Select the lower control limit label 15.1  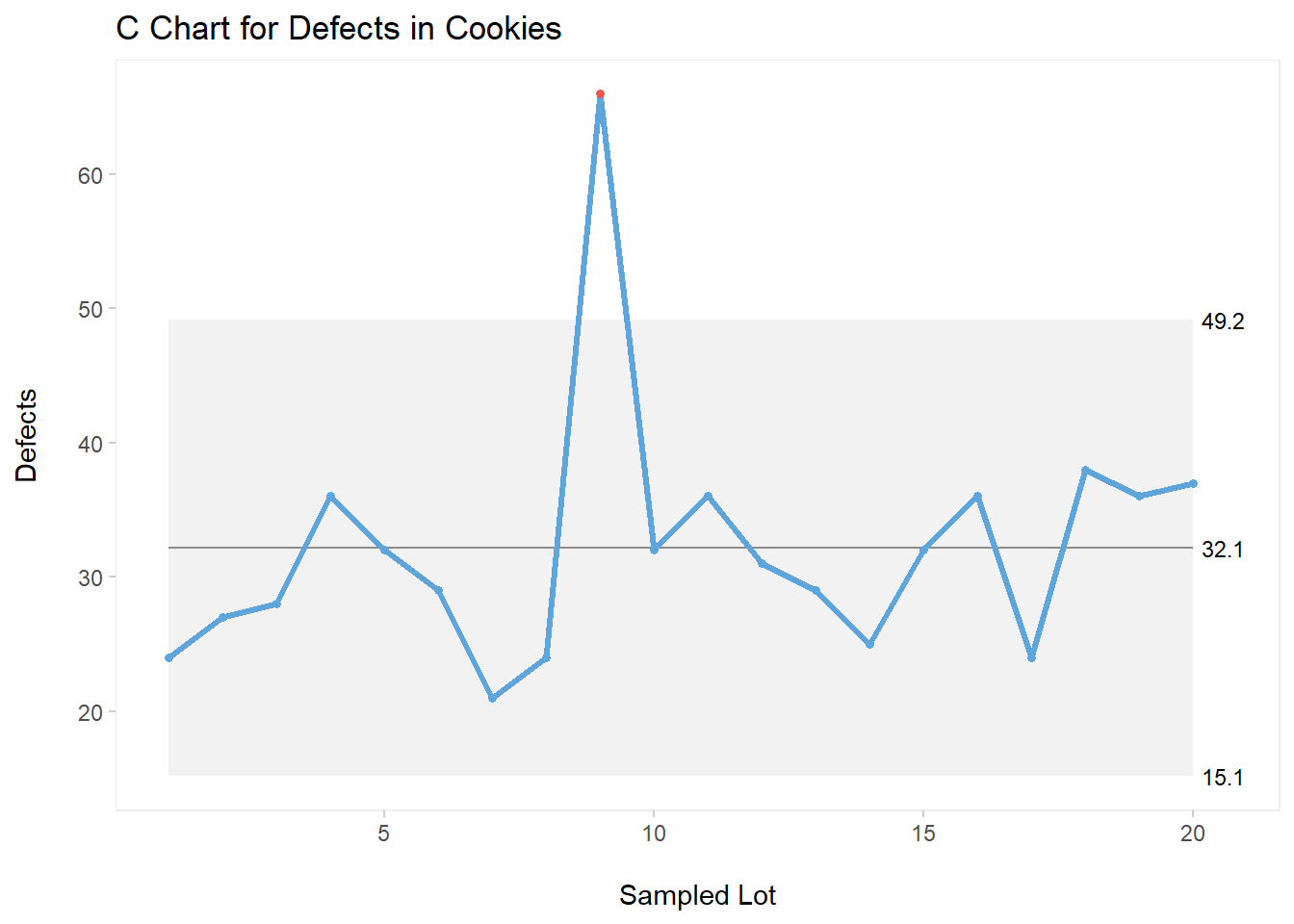pos(1223,778)
